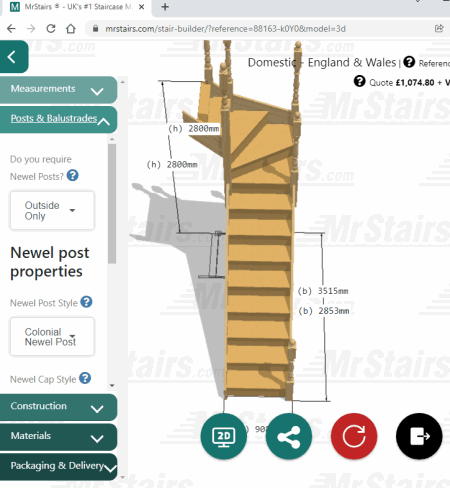Click the inner panel scrollbar thumb
Image resolution: width=450 pixels, height=488 pixels.
click(x=112, y=203)
